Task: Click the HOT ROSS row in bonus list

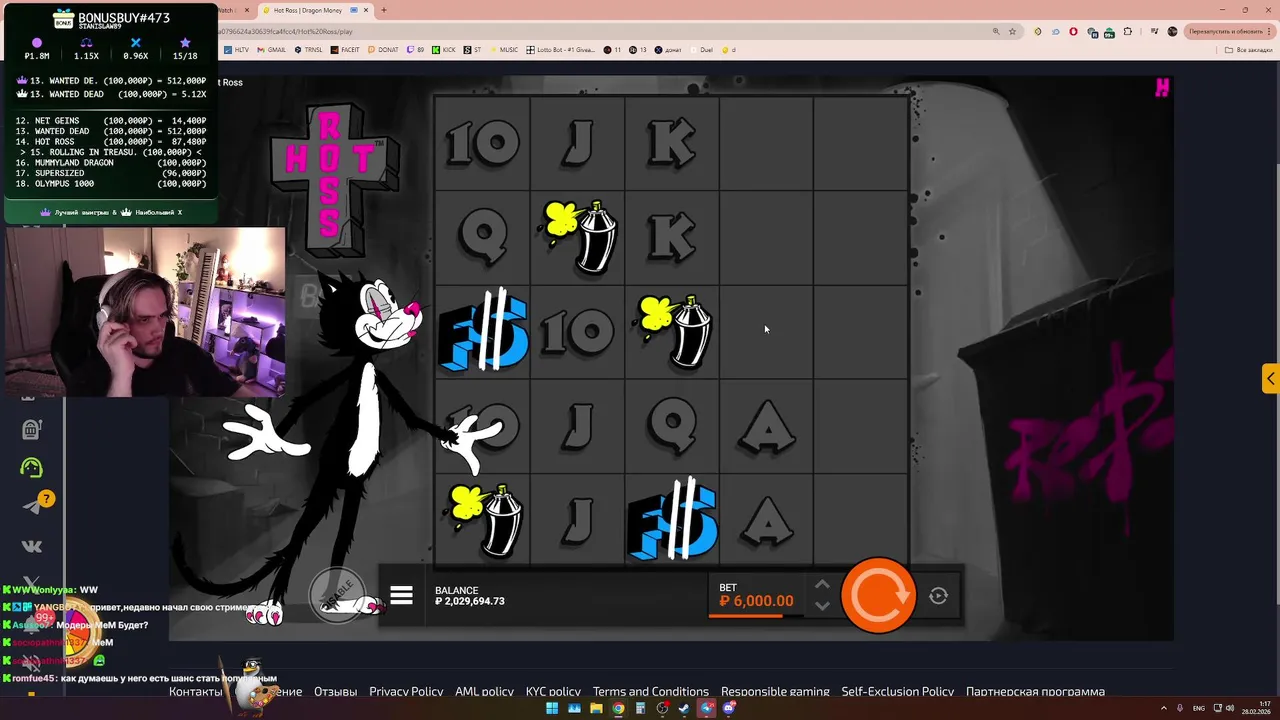Action: click(x=111, y=142)
